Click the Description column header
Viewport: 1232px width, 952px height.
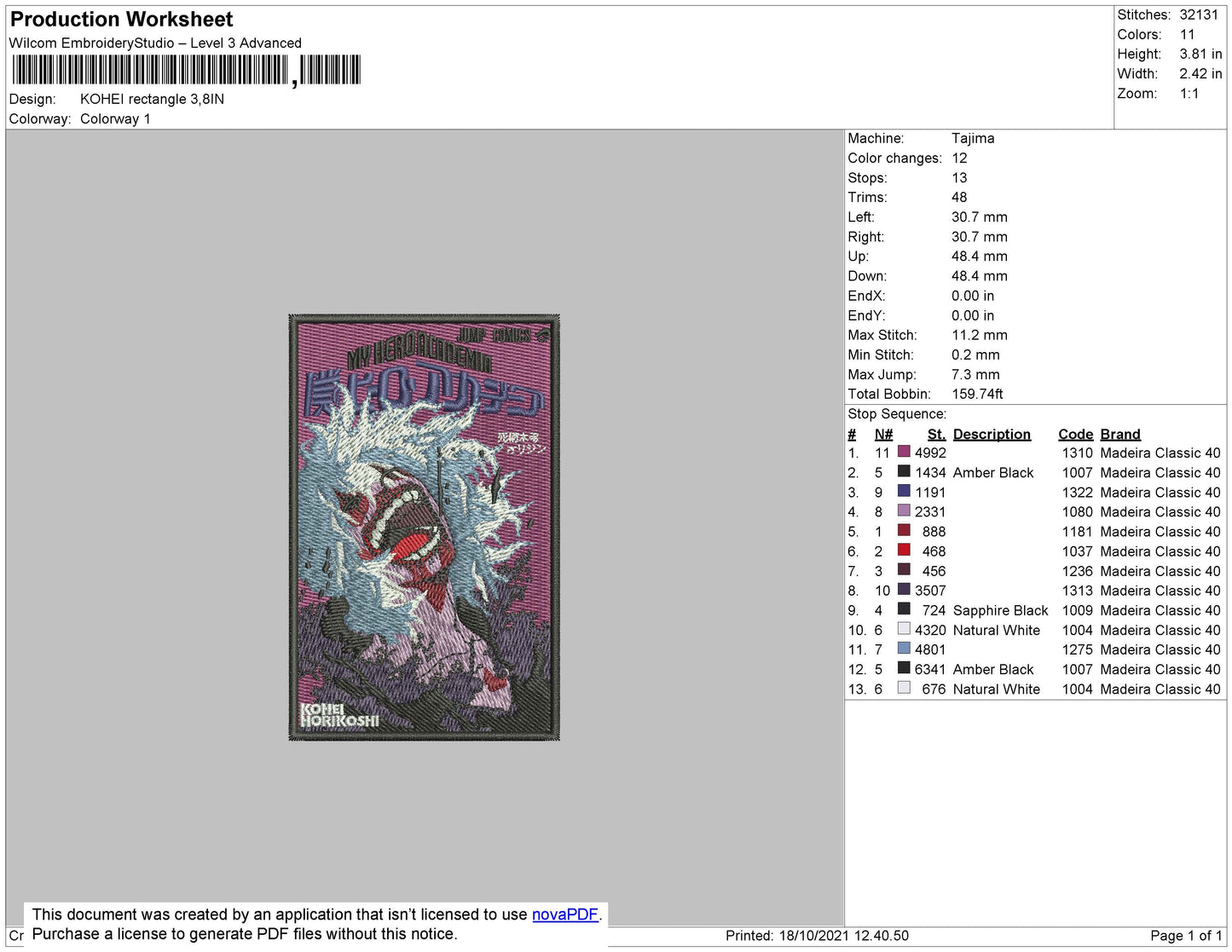click(x=992, y=434)
